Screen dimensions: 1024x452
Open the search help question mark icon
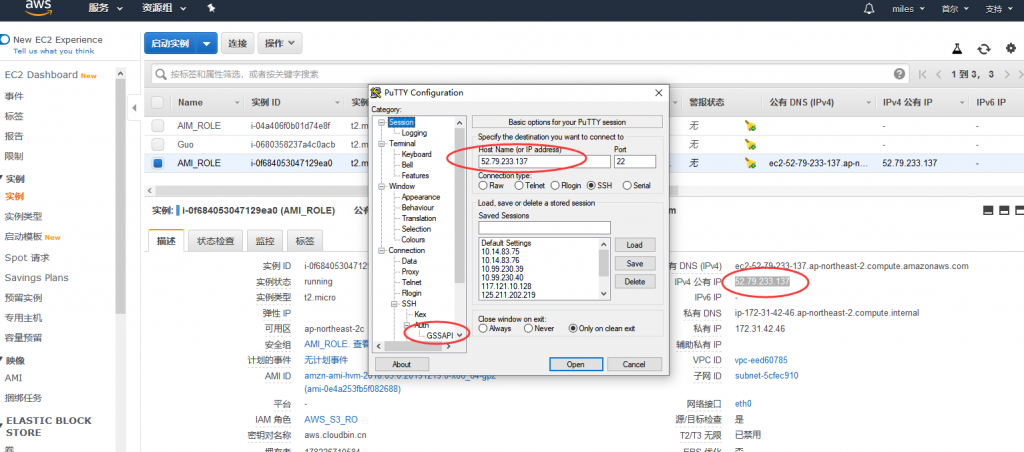[899, 74]
